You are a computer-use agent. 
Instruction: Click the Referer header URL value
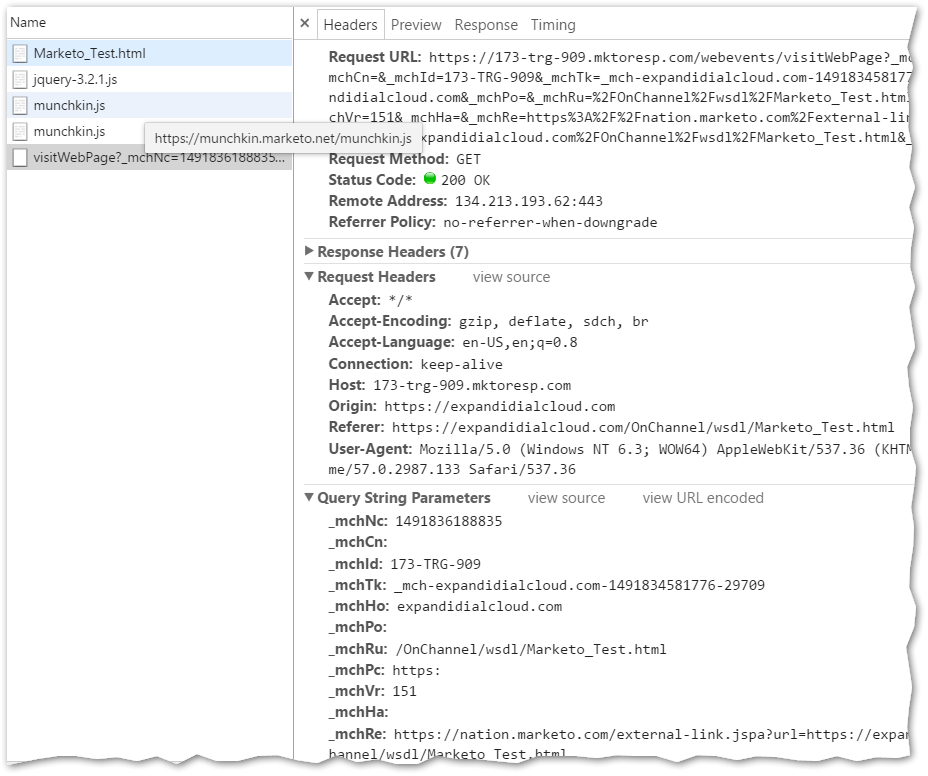click(x=643, y=428)
